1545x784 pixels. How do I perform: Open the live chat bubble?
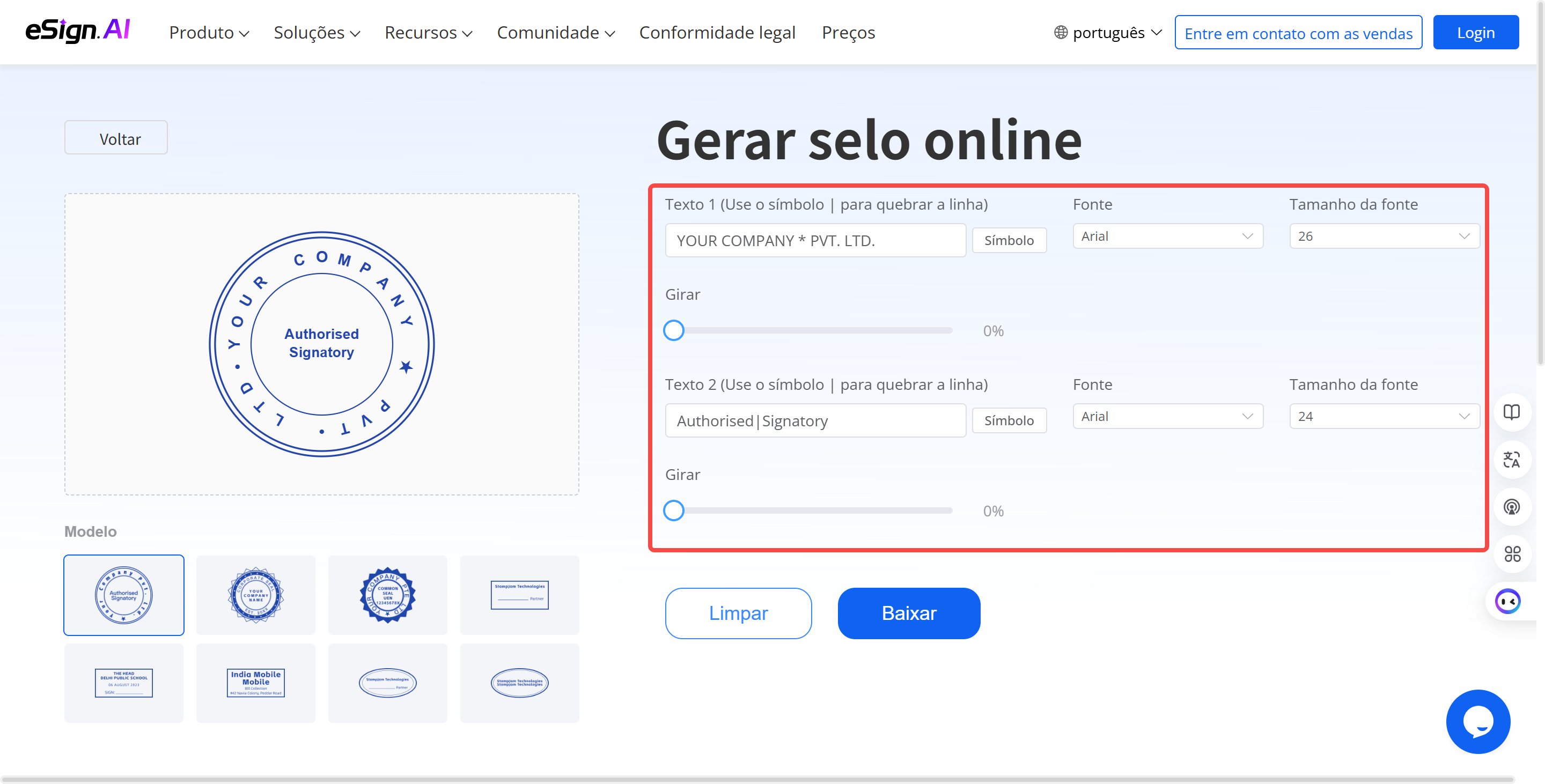[1478, 721]
